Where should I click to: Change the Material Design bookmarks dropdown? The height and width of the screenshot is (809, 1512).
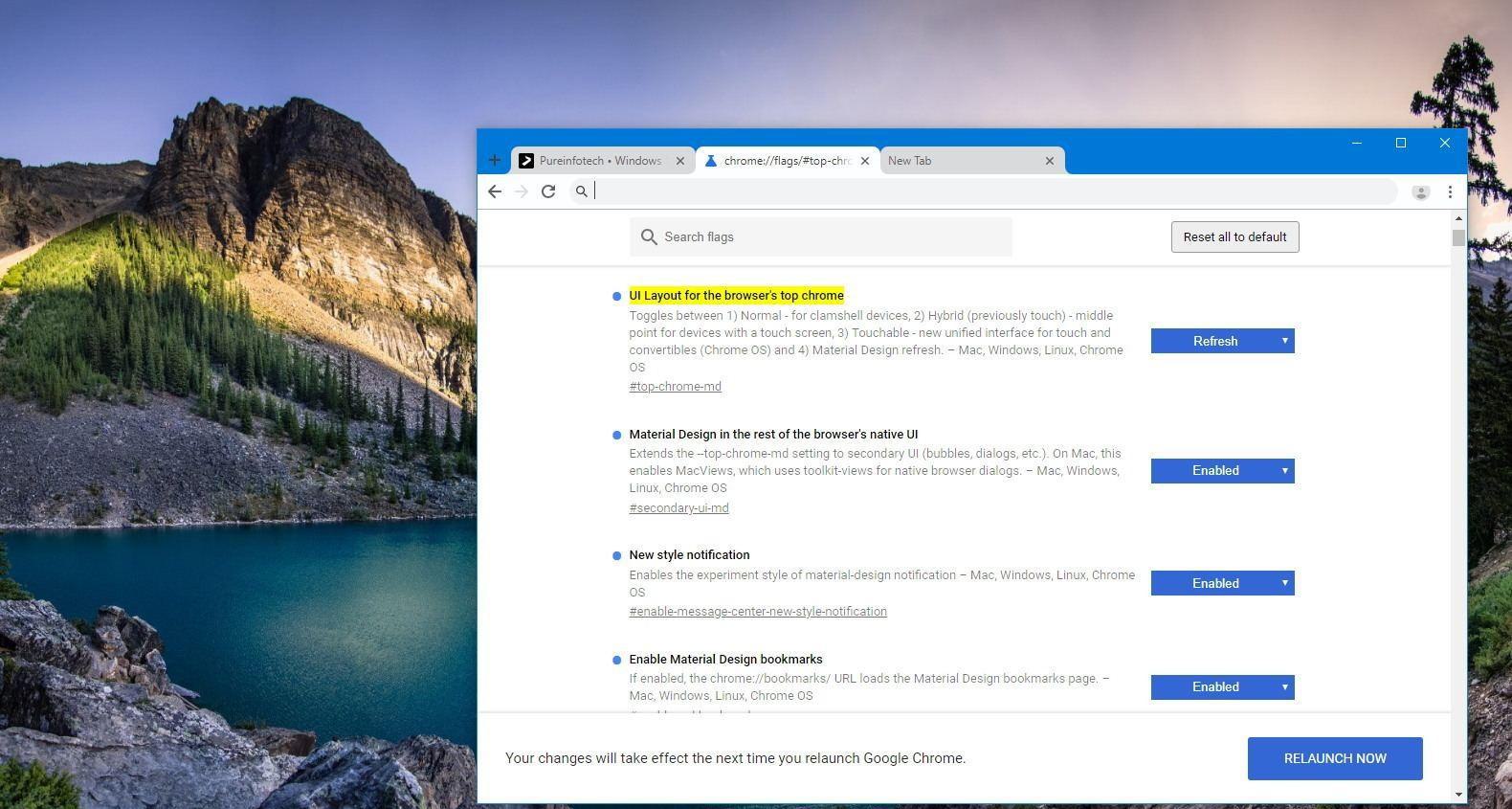pyautogui.click(x=1222, y=687)
